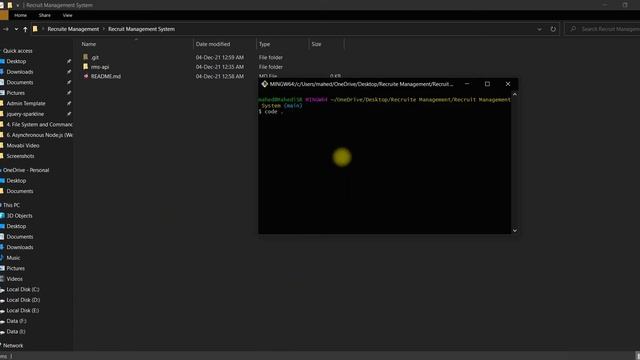Open the Home ribbon tab

click(20, 16)
